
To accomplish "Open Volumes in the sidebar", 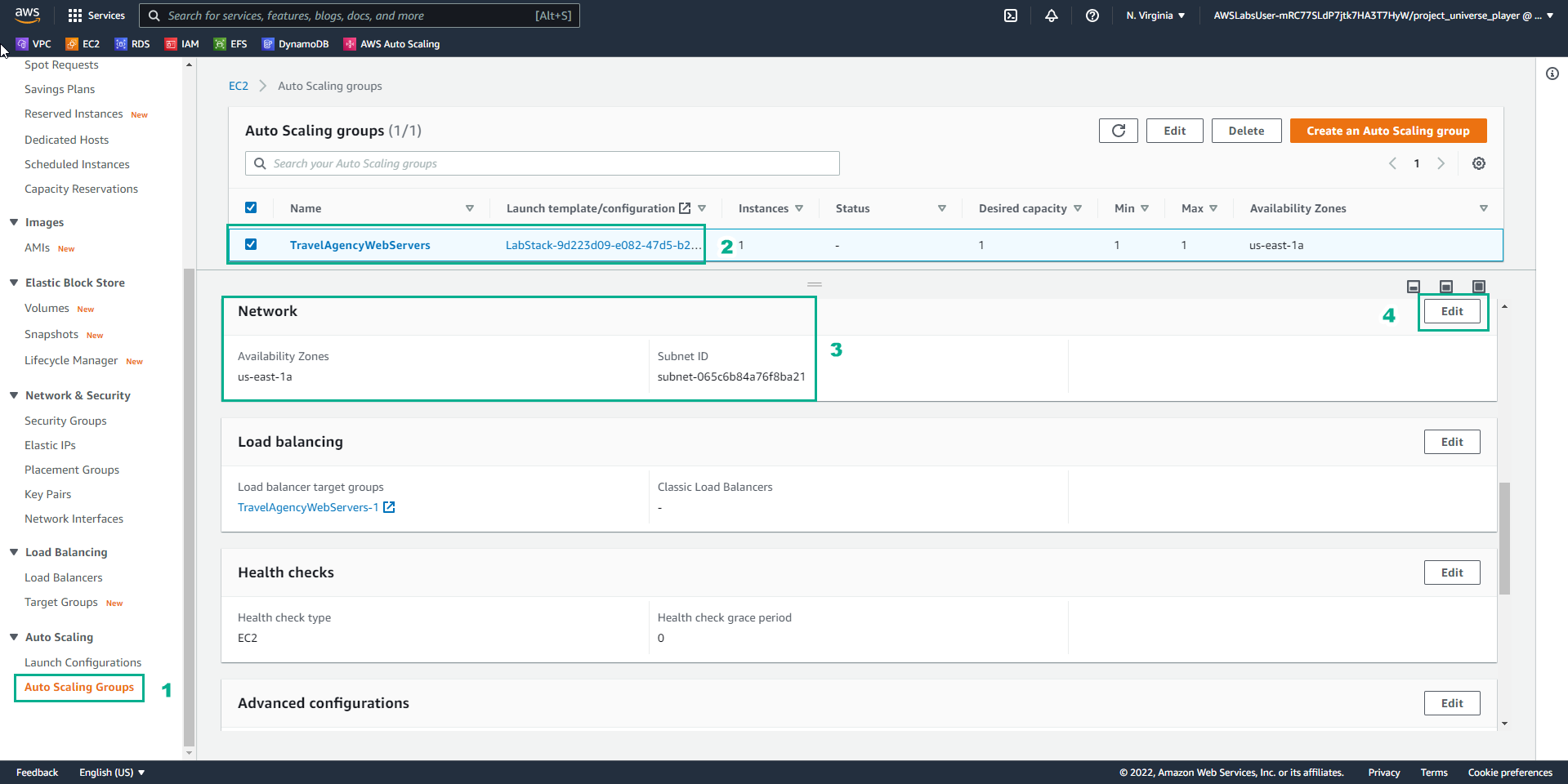I will (47, 308).
